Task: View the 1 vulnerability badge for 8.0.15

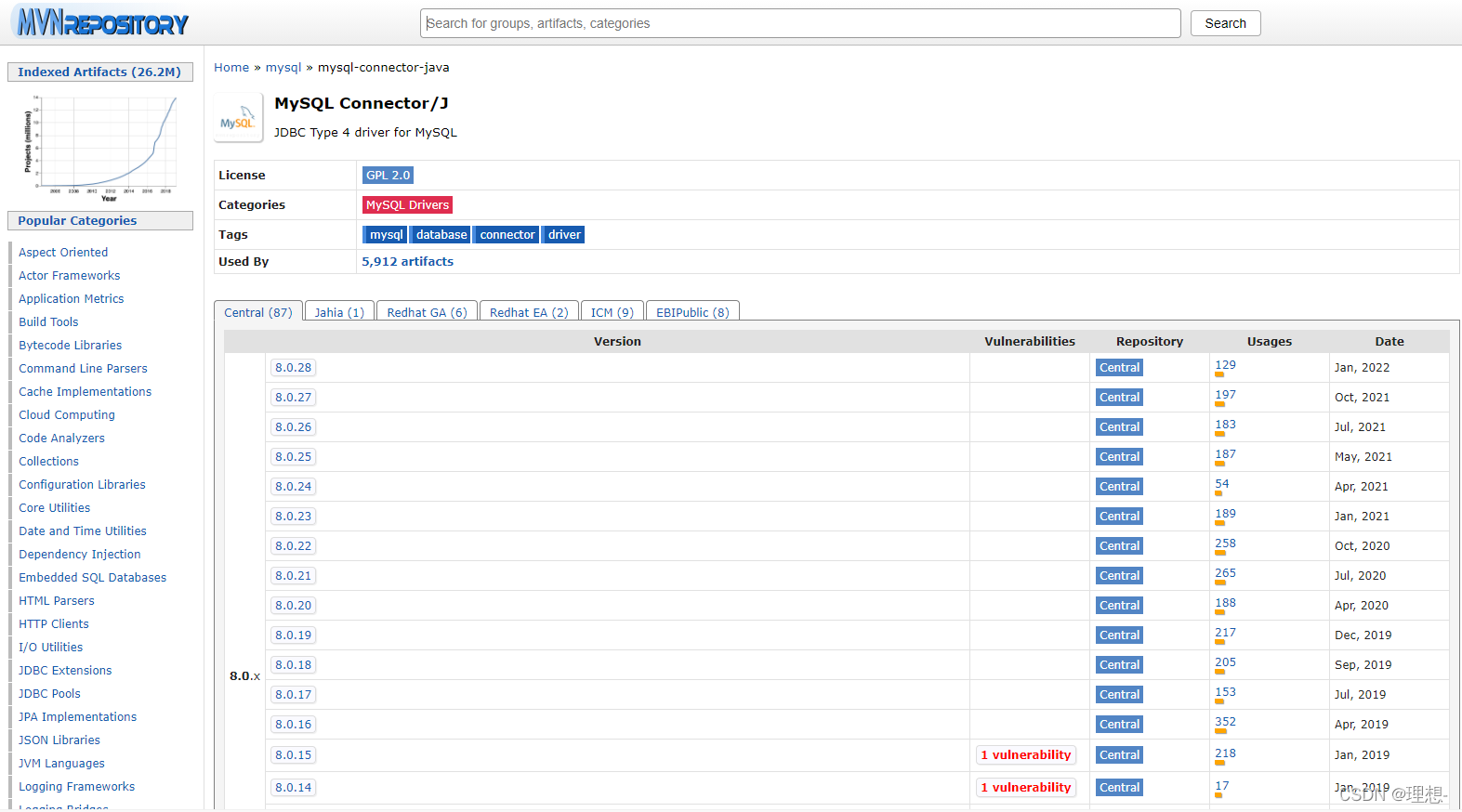Action: [x=1026, y=755]
